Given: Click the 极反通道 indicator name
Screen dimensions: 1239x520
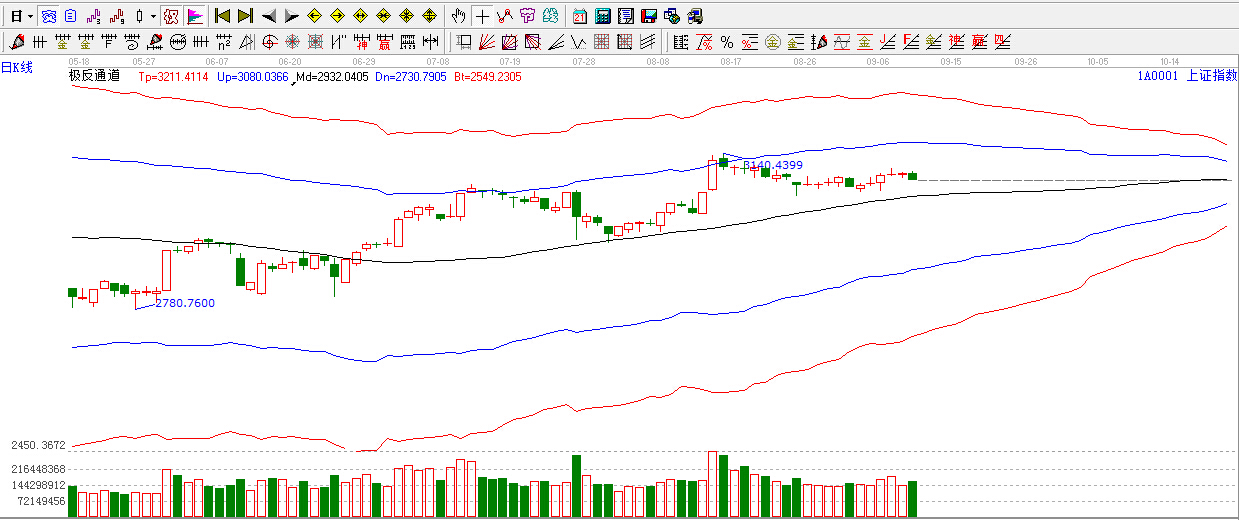Looking at the screenshot, I should pyautogui.click(x=94, y=76).
